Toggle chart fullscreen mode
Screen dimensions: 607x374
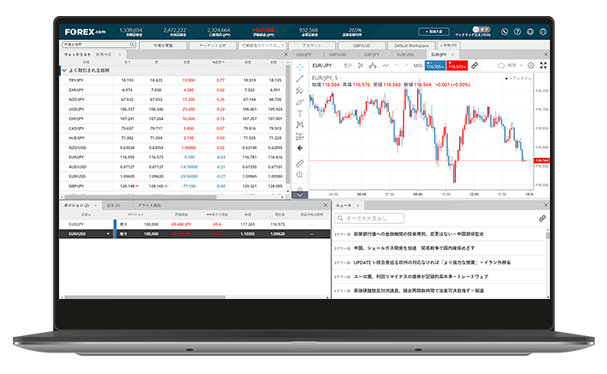tap(543, 65)
